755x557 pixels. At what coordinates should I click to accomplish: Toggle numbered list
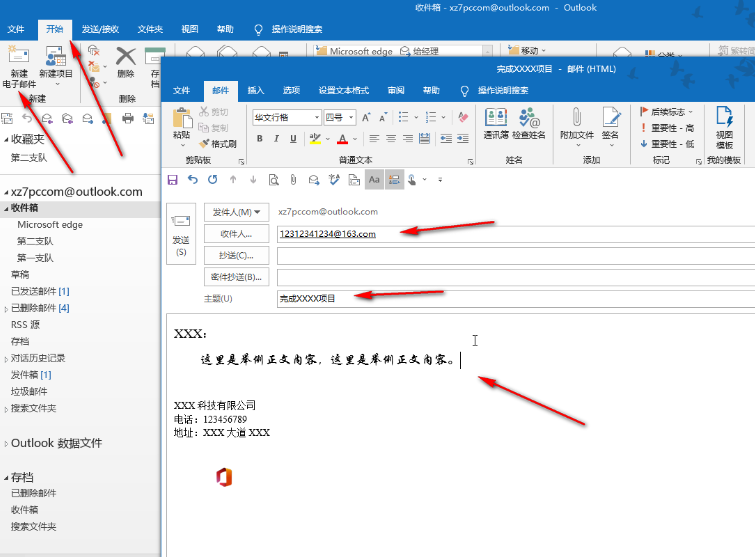(431, 117)
